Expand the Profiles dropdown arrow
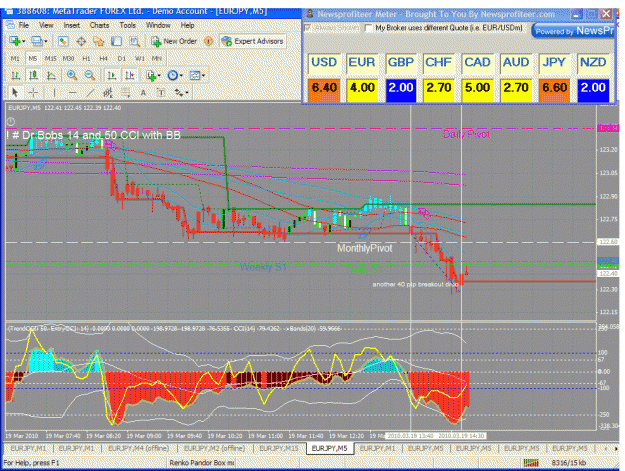Screen dimensions: 625x471 point(46,41)
